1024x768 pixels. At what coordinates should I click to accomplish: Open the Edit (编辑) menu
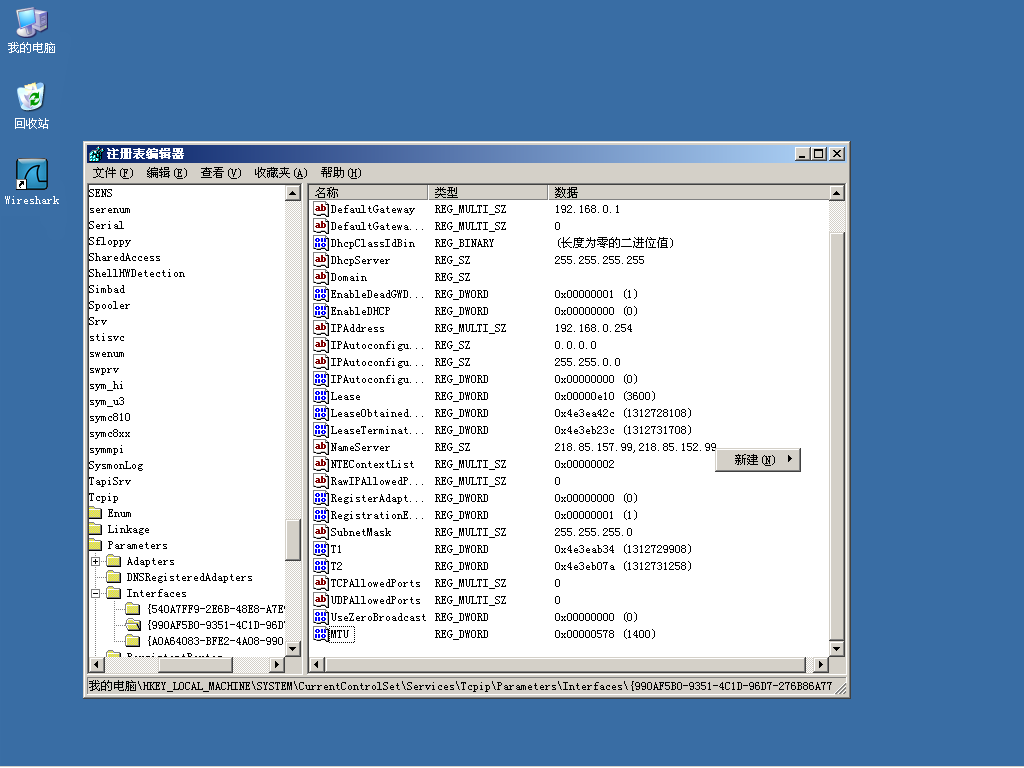click(x=167, y=172)
